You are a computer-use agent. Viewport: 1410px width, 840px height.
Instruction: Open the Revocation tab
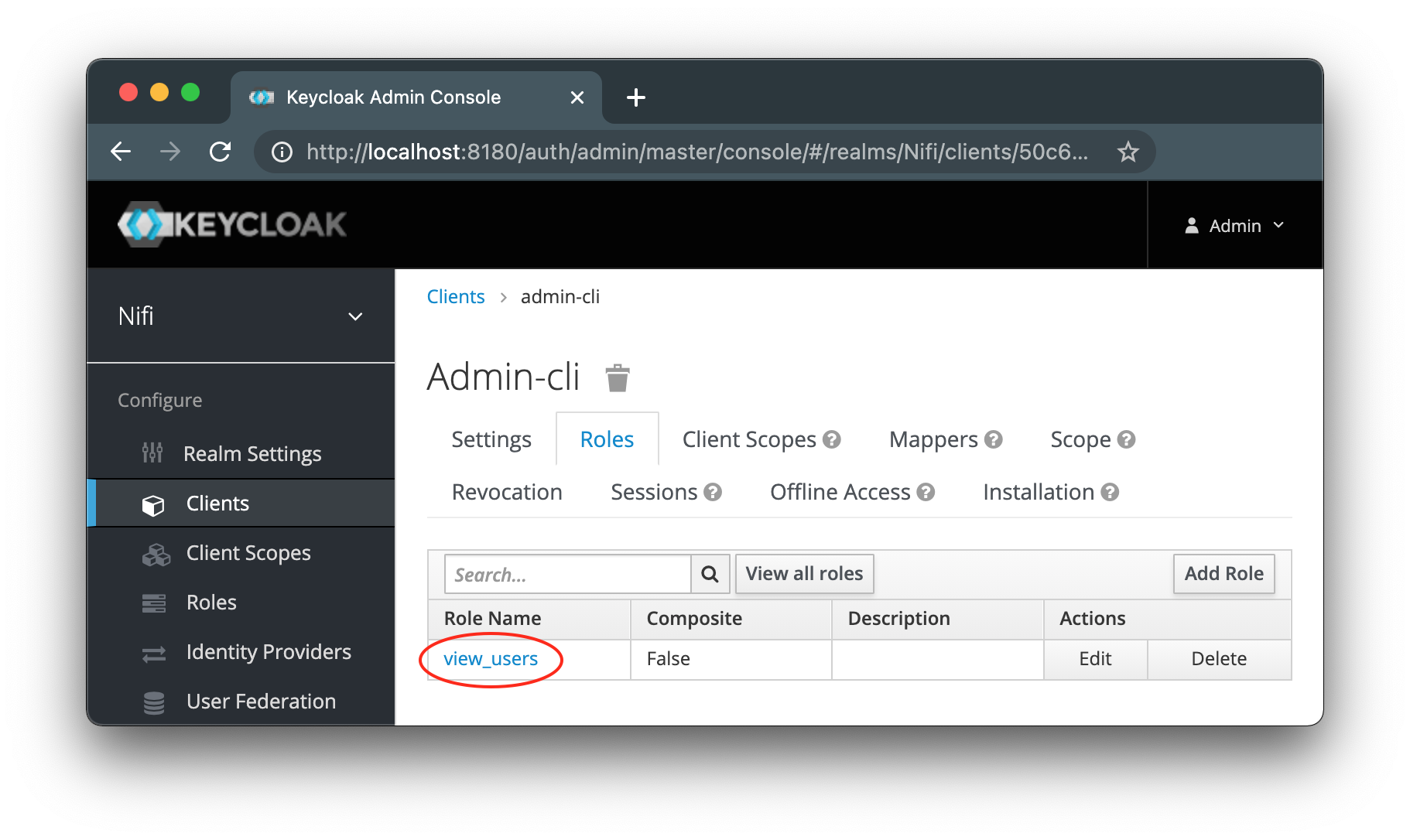pyautogui.click(x=507, y=492)
